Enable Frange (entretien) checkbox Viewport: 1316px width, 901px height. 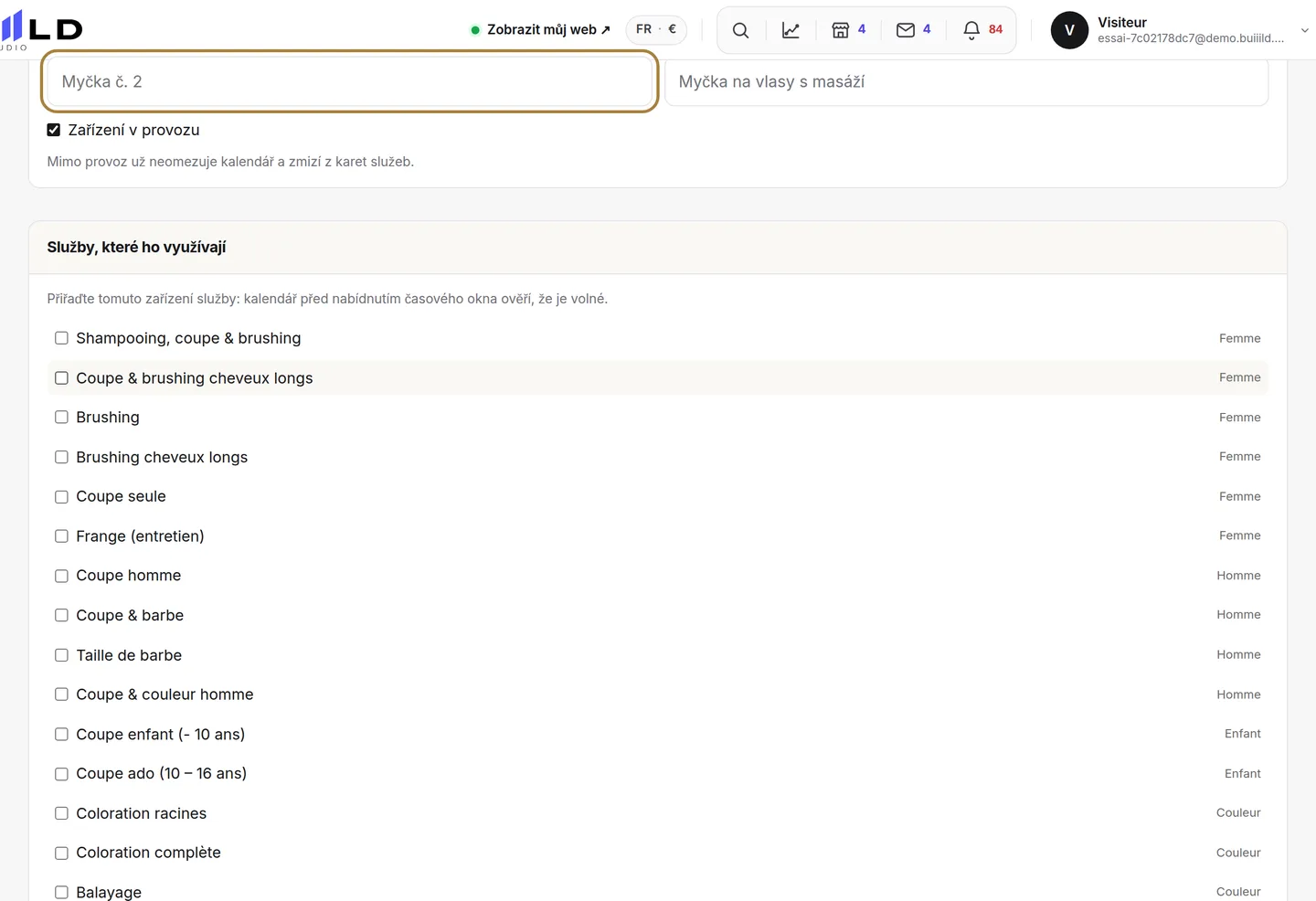point(61,535)
